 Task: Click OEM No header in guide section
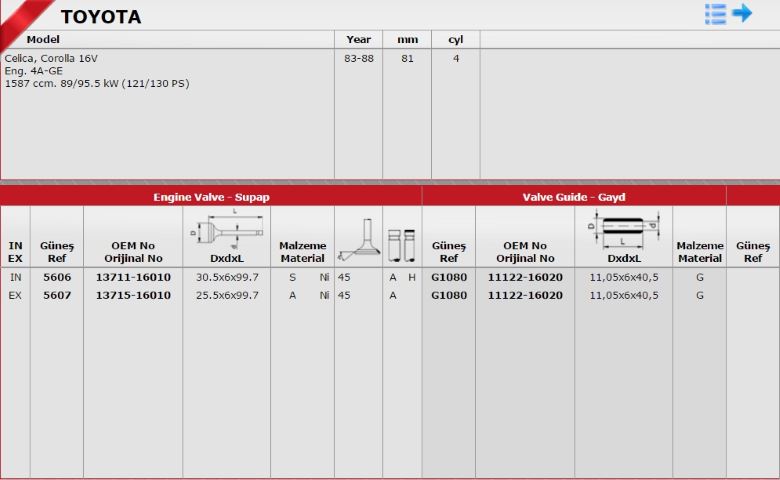525,252
